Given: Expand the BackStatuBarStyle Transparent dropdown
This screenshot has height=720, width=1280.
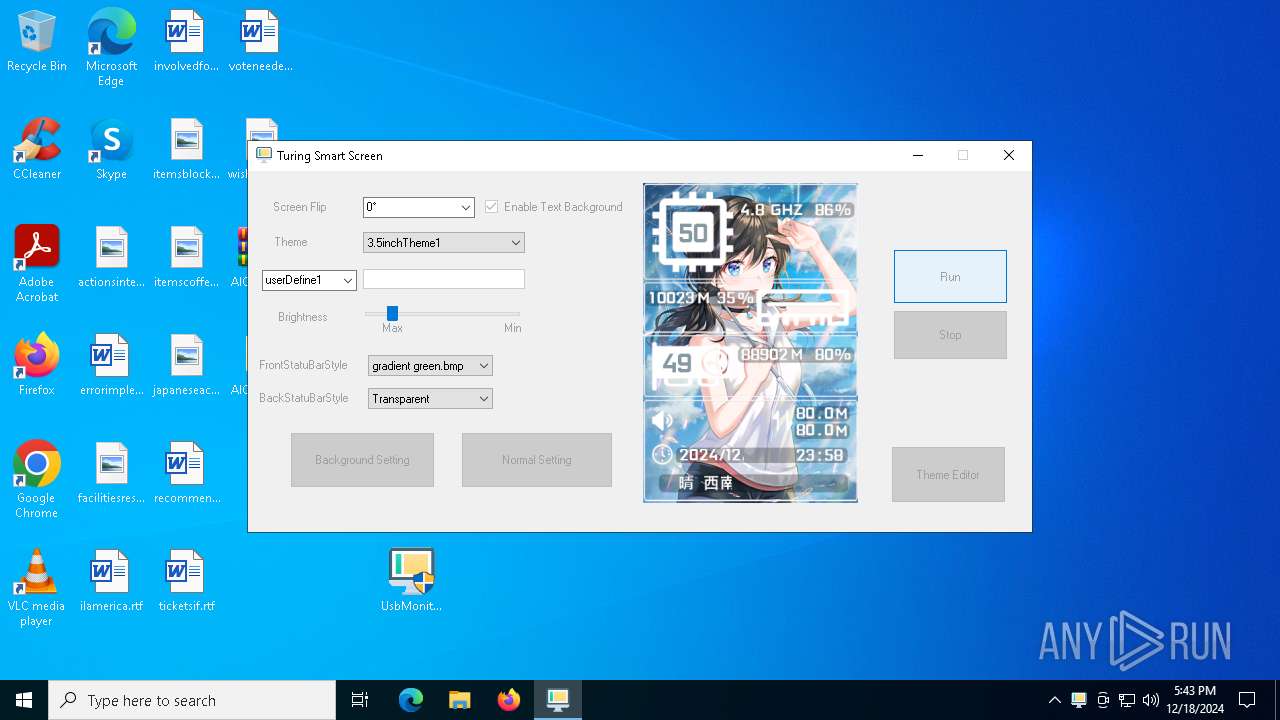Looking at the screenshot, I should pos(430,399).
